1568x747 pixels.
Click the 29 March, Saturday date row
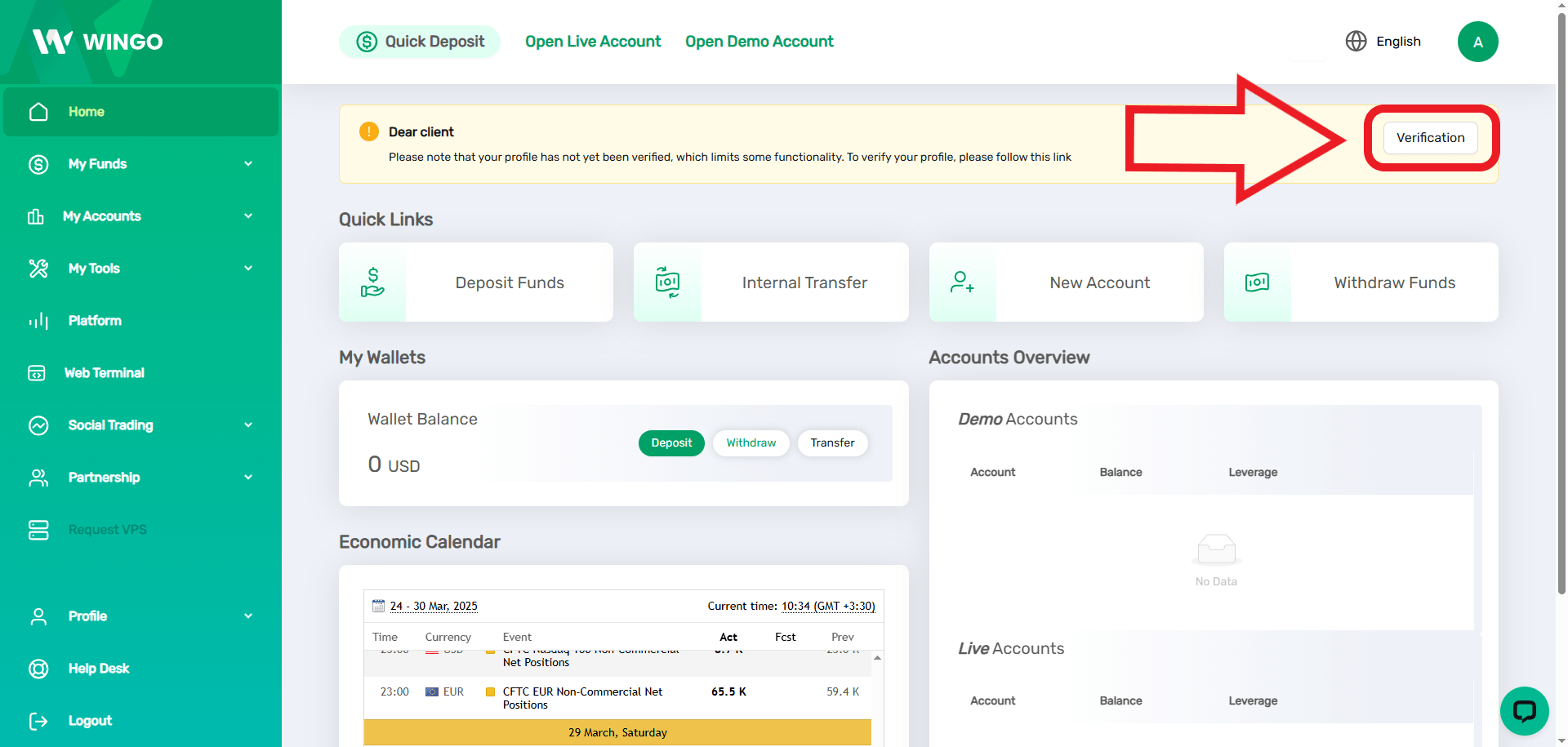coord(617,732)
